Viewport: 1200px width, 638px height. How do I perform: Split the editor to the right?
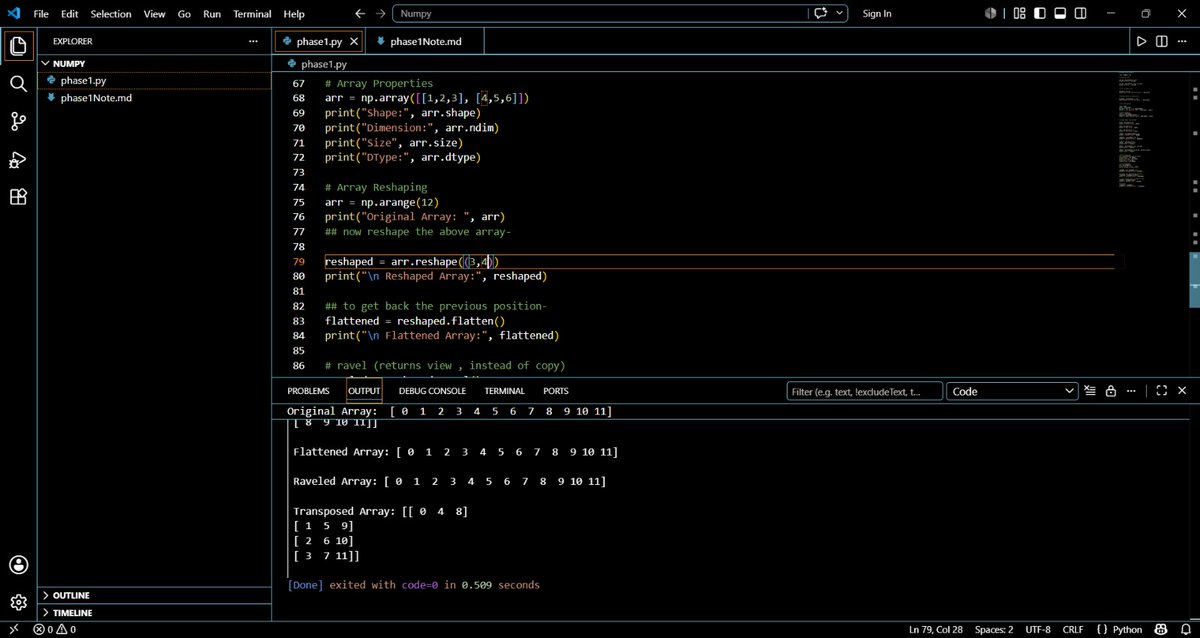click(1162, 41)
